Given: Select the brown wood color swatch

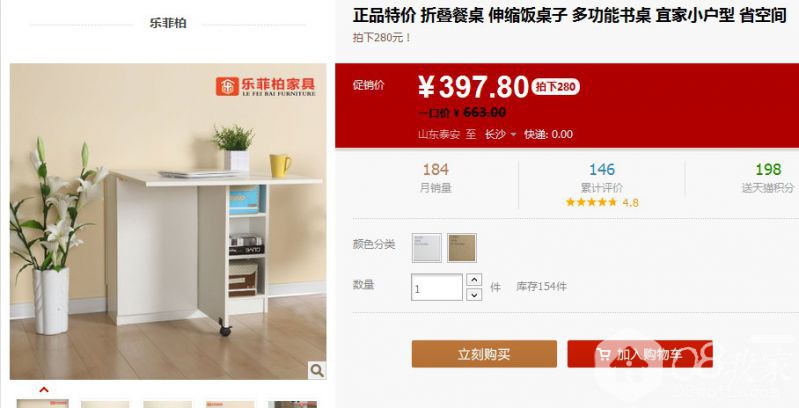Looking at the screenshot, I should coord(462,248).
